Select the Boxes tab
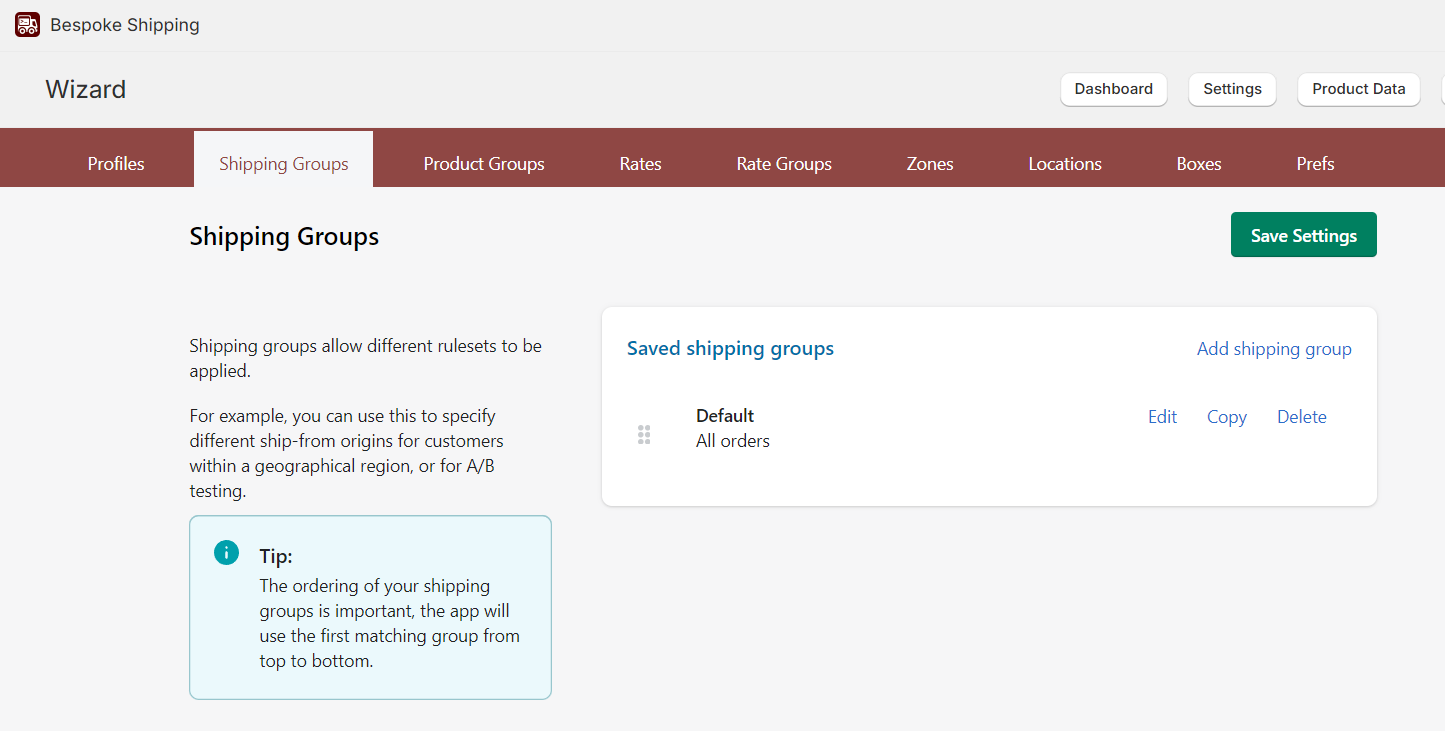The image size is (1445, 731). [x=1199, y=164]
